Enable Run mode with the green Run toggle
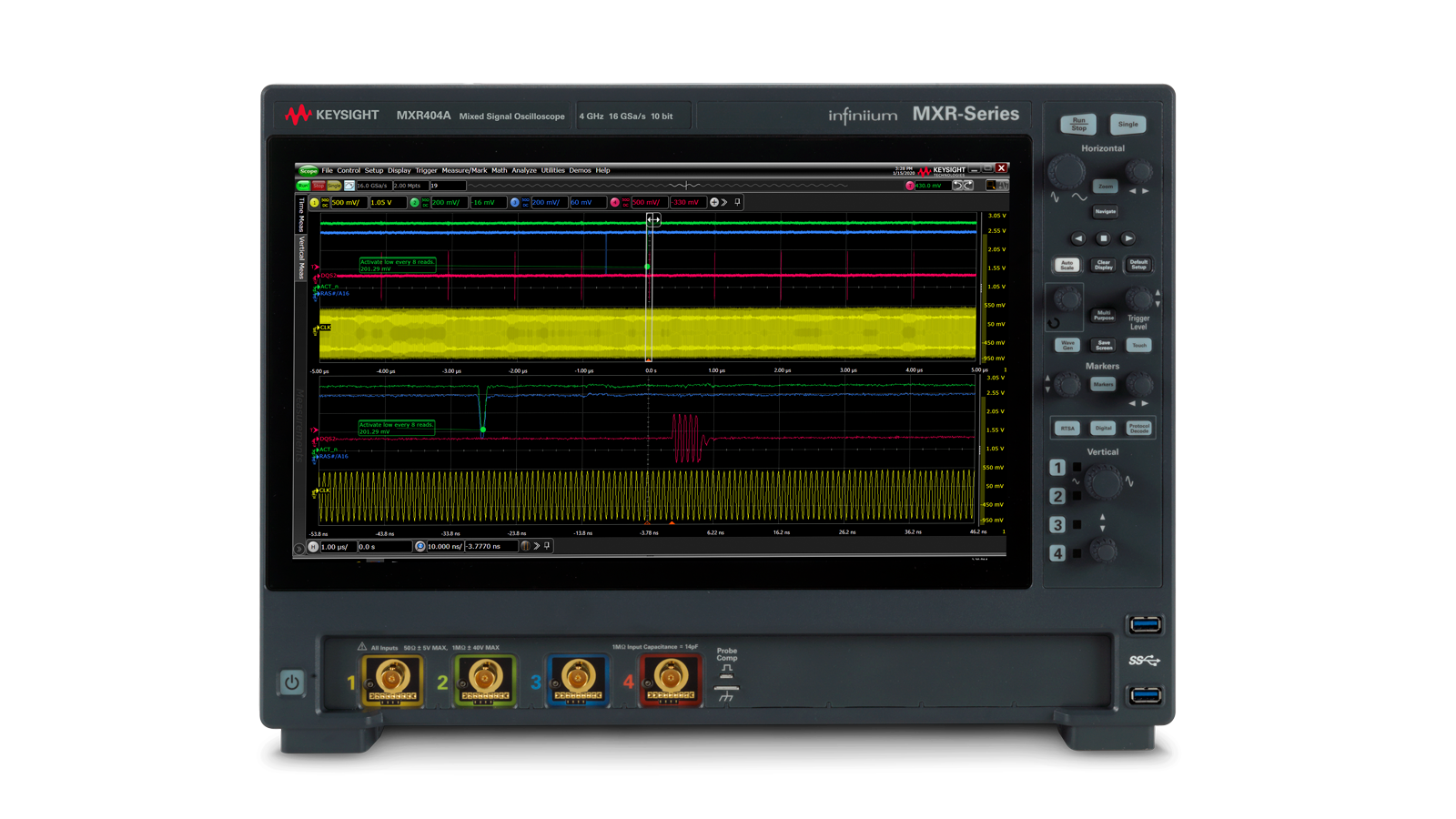The image size is (1456, 819). click(x=304, y=185)
